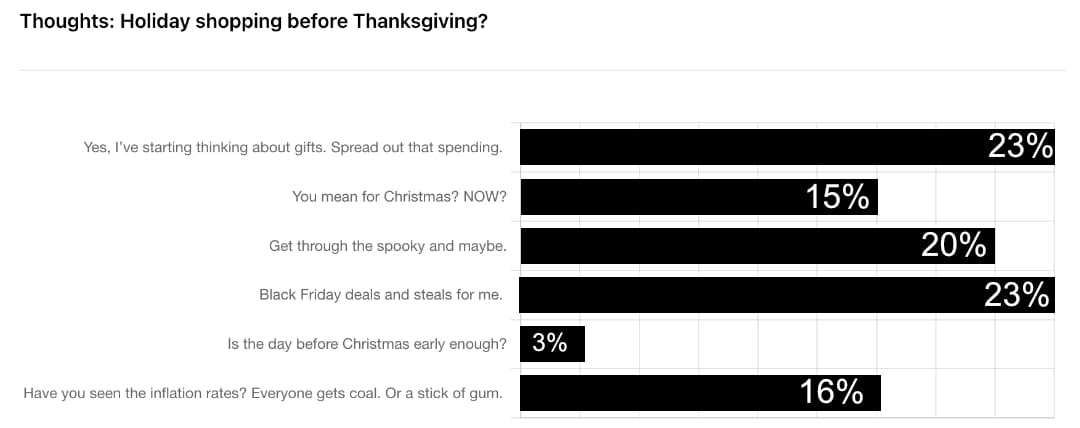Screen dimensions: 1080x428
Task: Click the black bar beside 'You mean for Christmas?'
Action: 660,197
